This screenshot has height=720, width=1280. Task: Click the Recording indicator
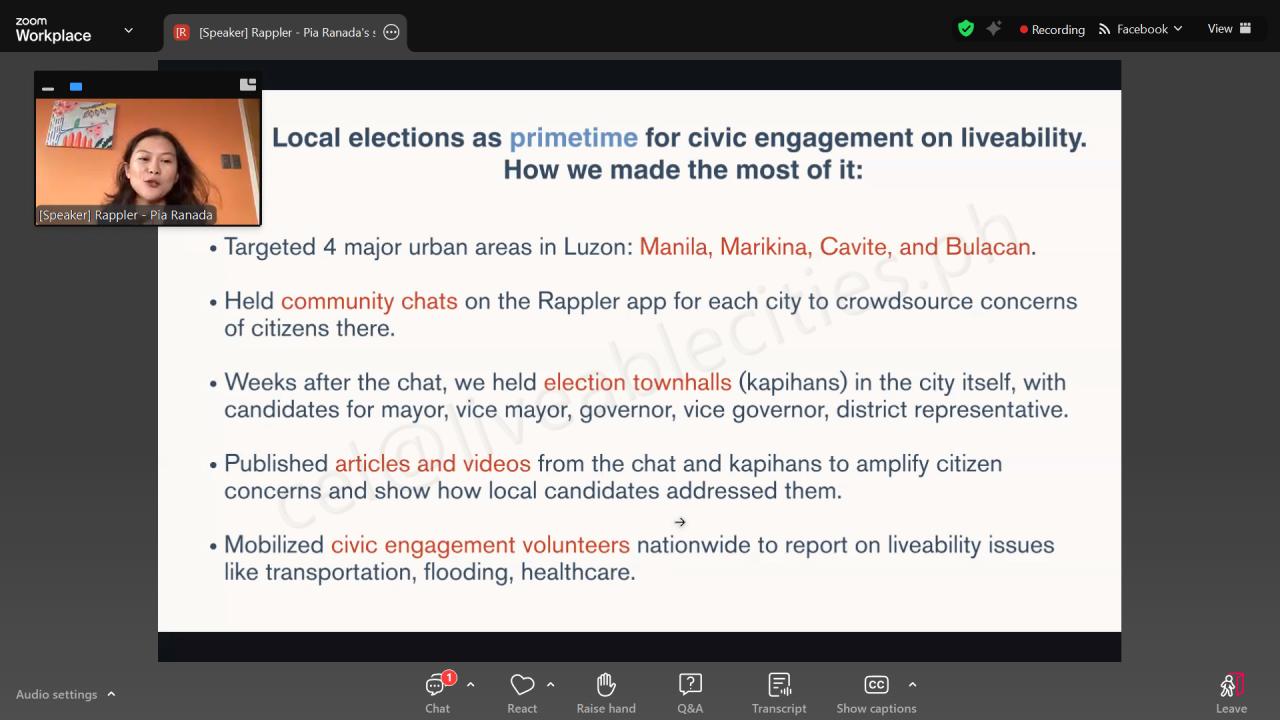[x=1052, y=29]
